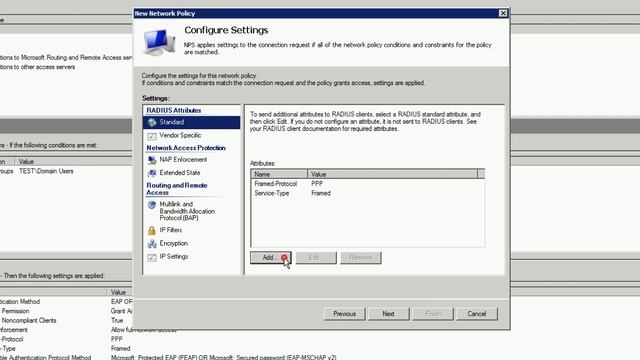Click the Vendor Specific settings icon
This screenshot has height=360, width=640.
[x=152, y=136]
